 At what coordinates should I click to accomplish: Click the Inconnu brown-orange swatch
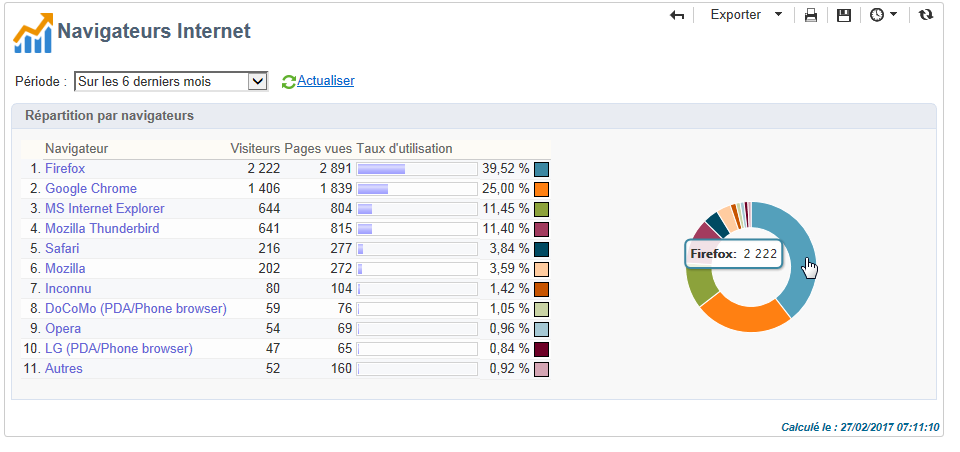pyautogui.click(x=541, y=289)
